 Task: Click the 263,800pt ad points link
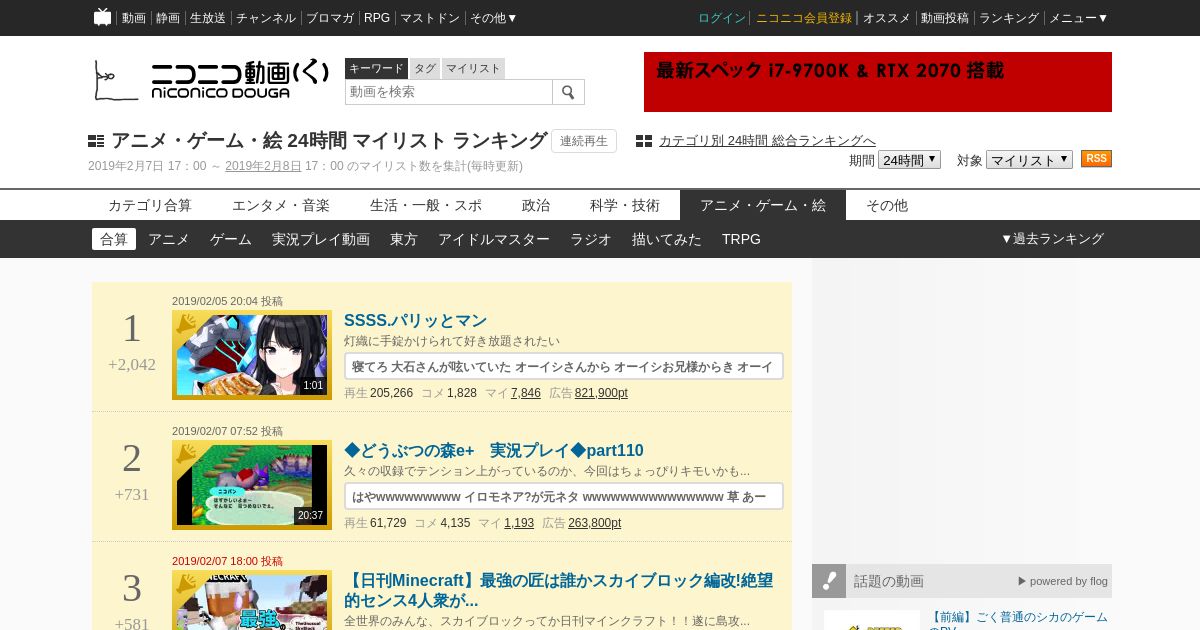594,523
